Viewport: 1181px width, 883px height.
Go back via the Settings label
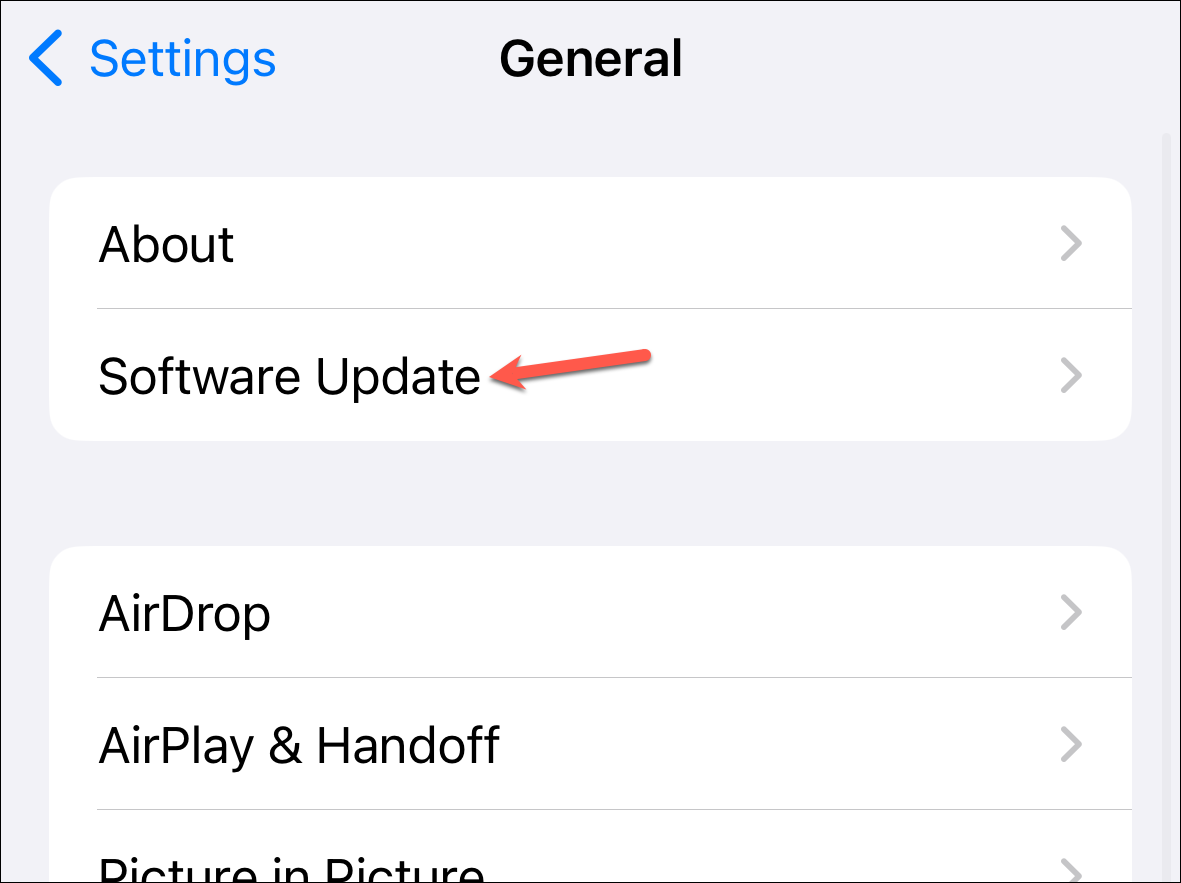point(182,59)
